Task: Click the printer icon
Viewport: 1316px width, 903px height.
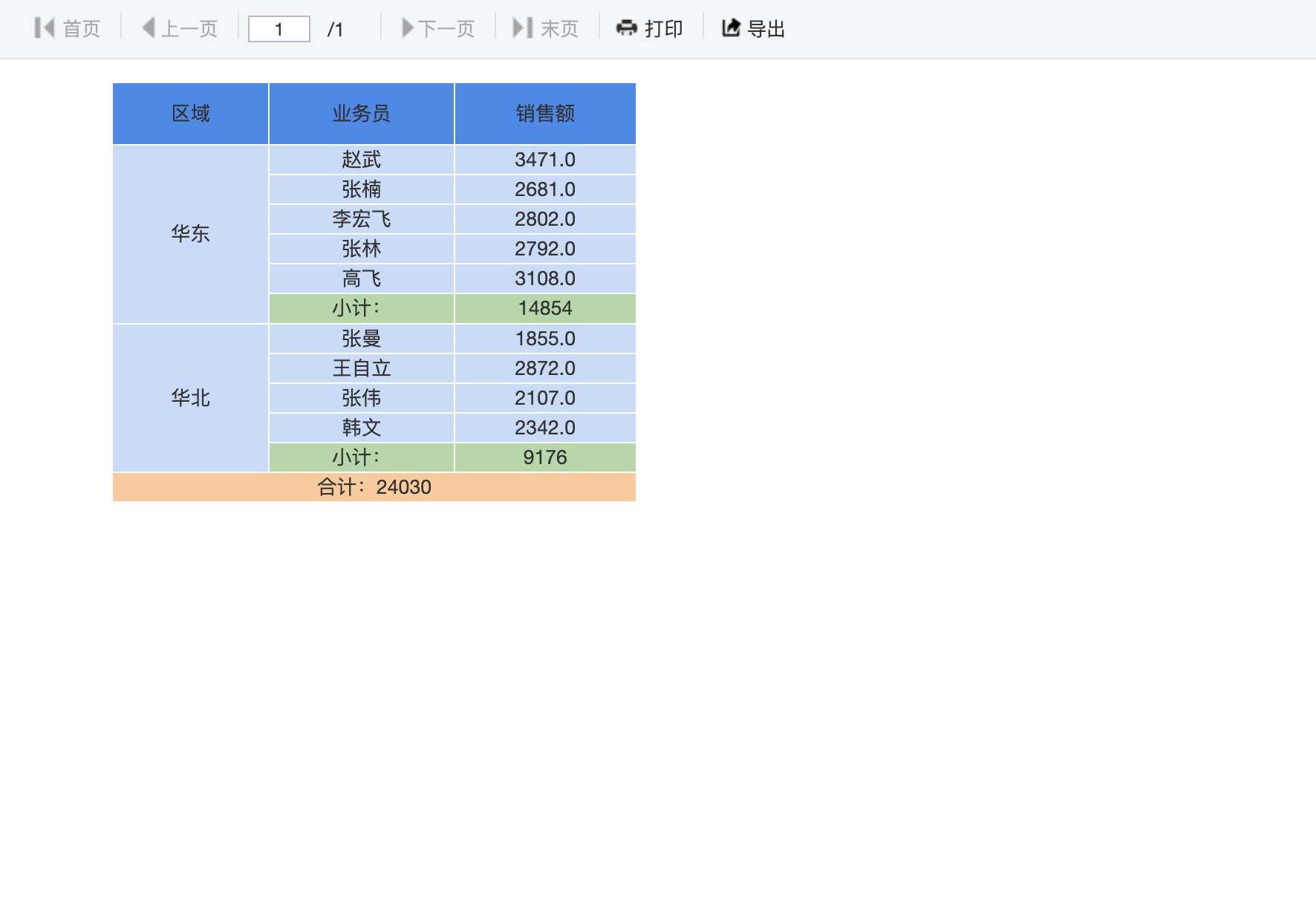Action: coord(627,28)
